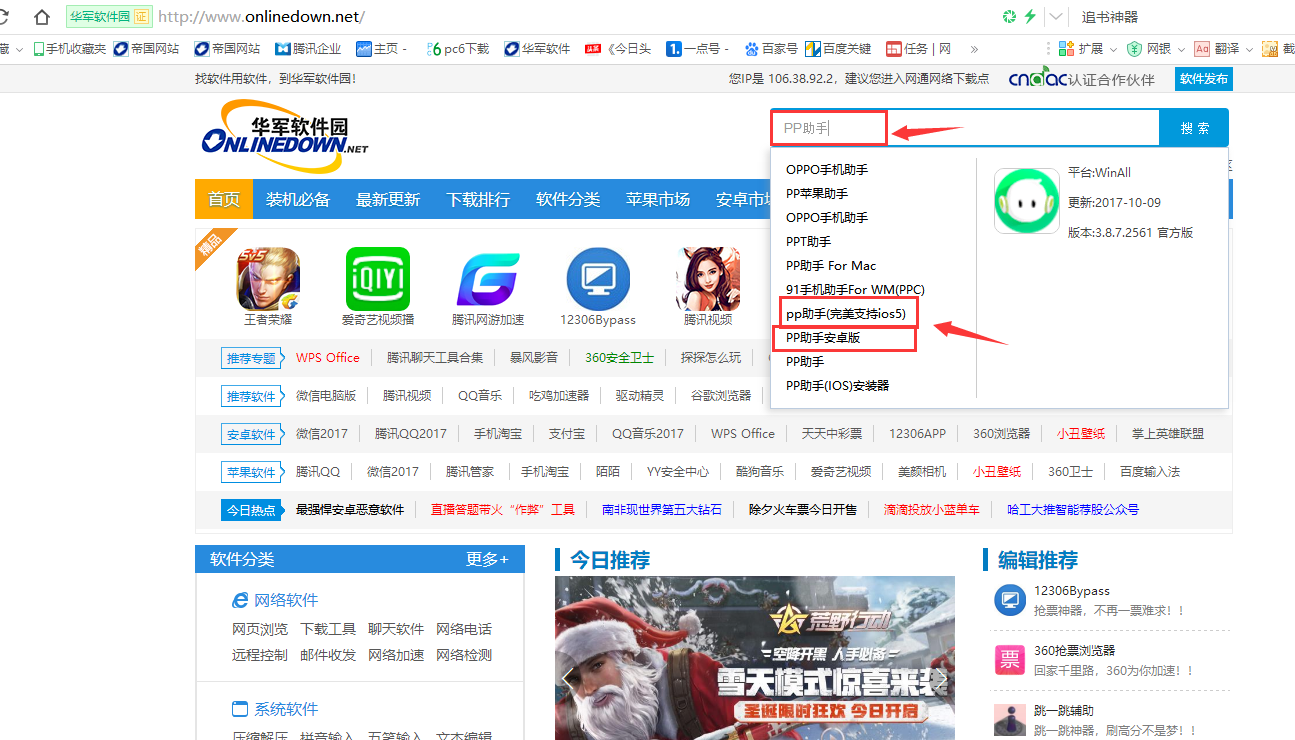Switch to the 软件分类 nav tab
Viewport: 1295px width, 740px height.
pos(568,199)
